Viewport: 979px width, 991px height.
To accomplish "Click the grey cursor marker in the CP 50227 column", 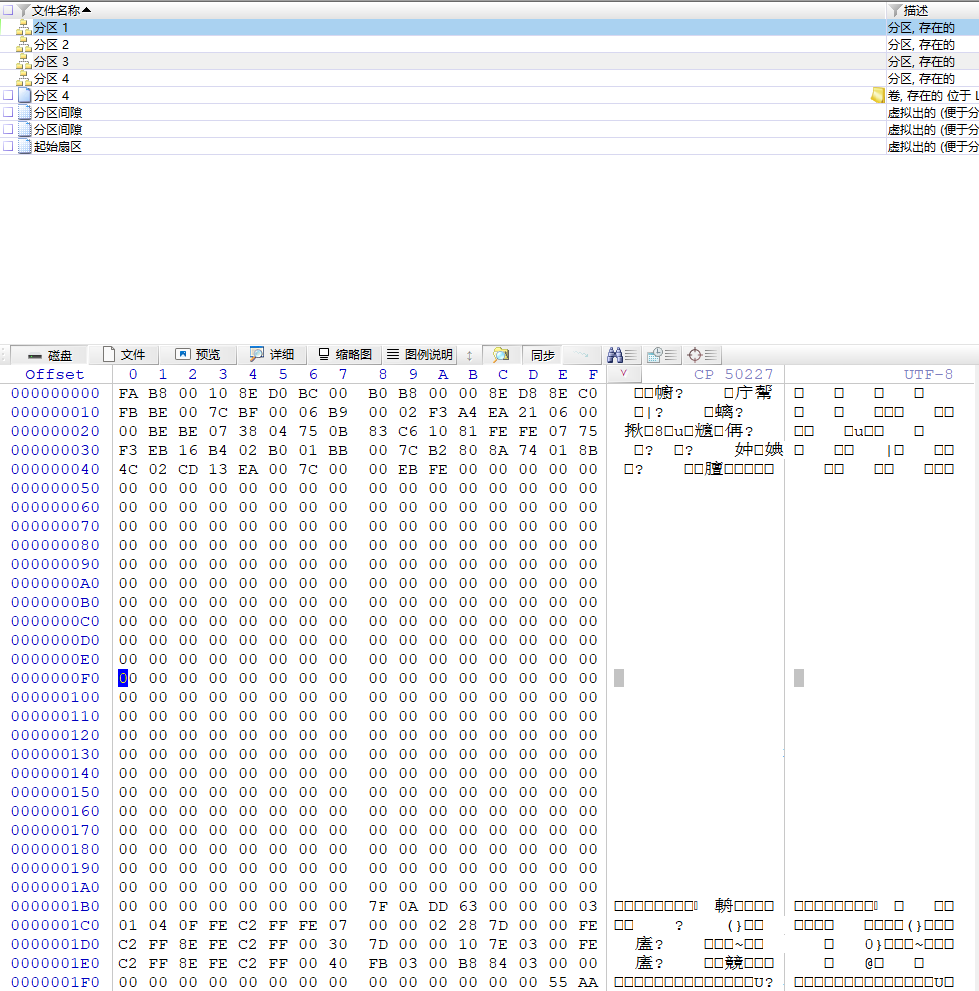I will 619,678.
